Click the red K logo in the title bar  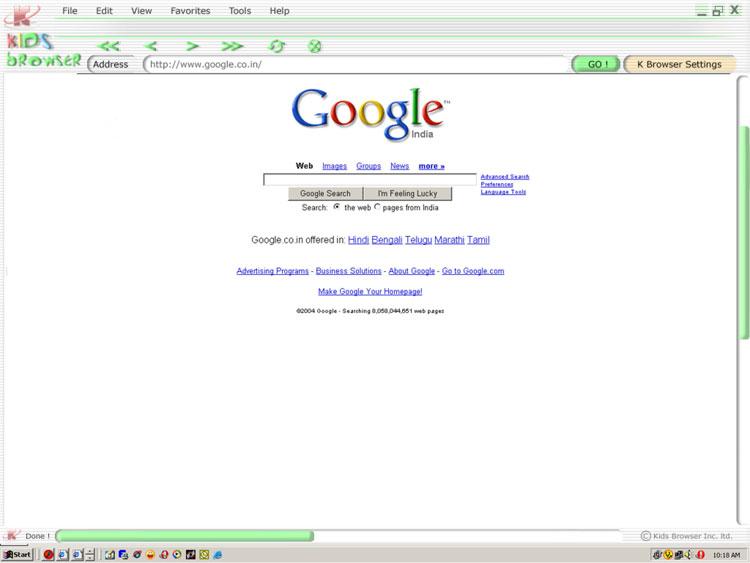[x=21, y=14]
